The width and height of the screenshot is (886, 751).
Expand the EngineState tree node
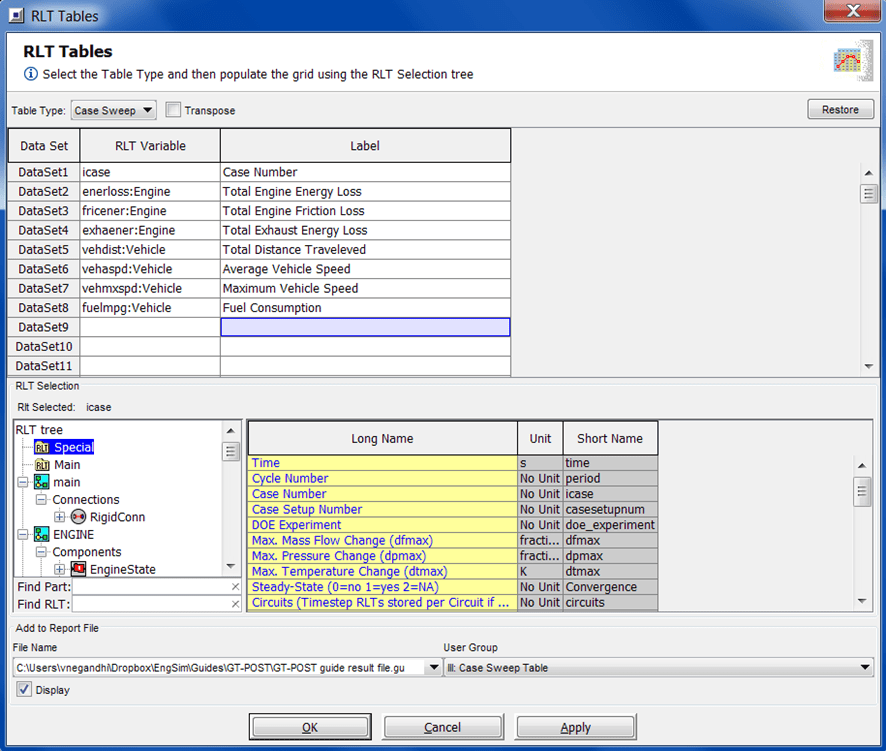[59, 569]
